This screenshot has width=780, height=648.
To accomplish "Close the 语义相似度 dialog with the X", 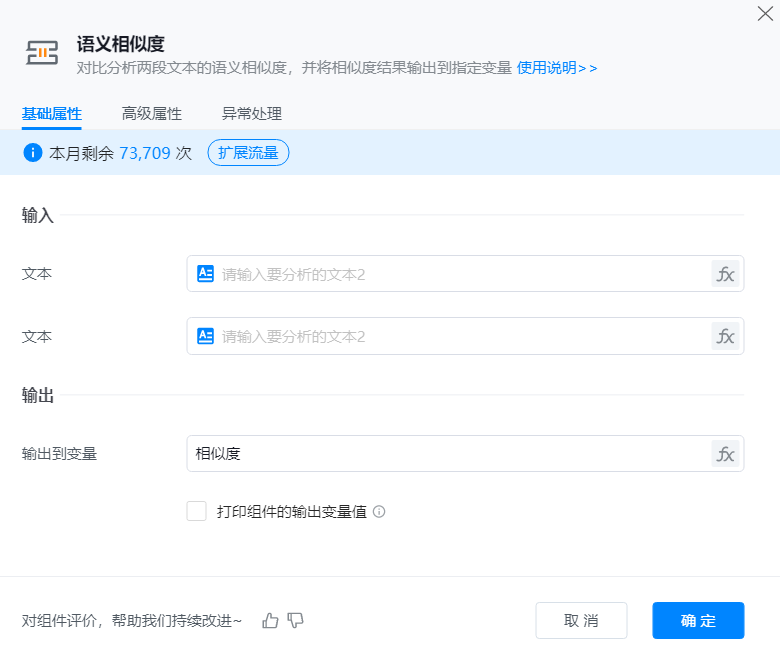I will tap(765, 13).
